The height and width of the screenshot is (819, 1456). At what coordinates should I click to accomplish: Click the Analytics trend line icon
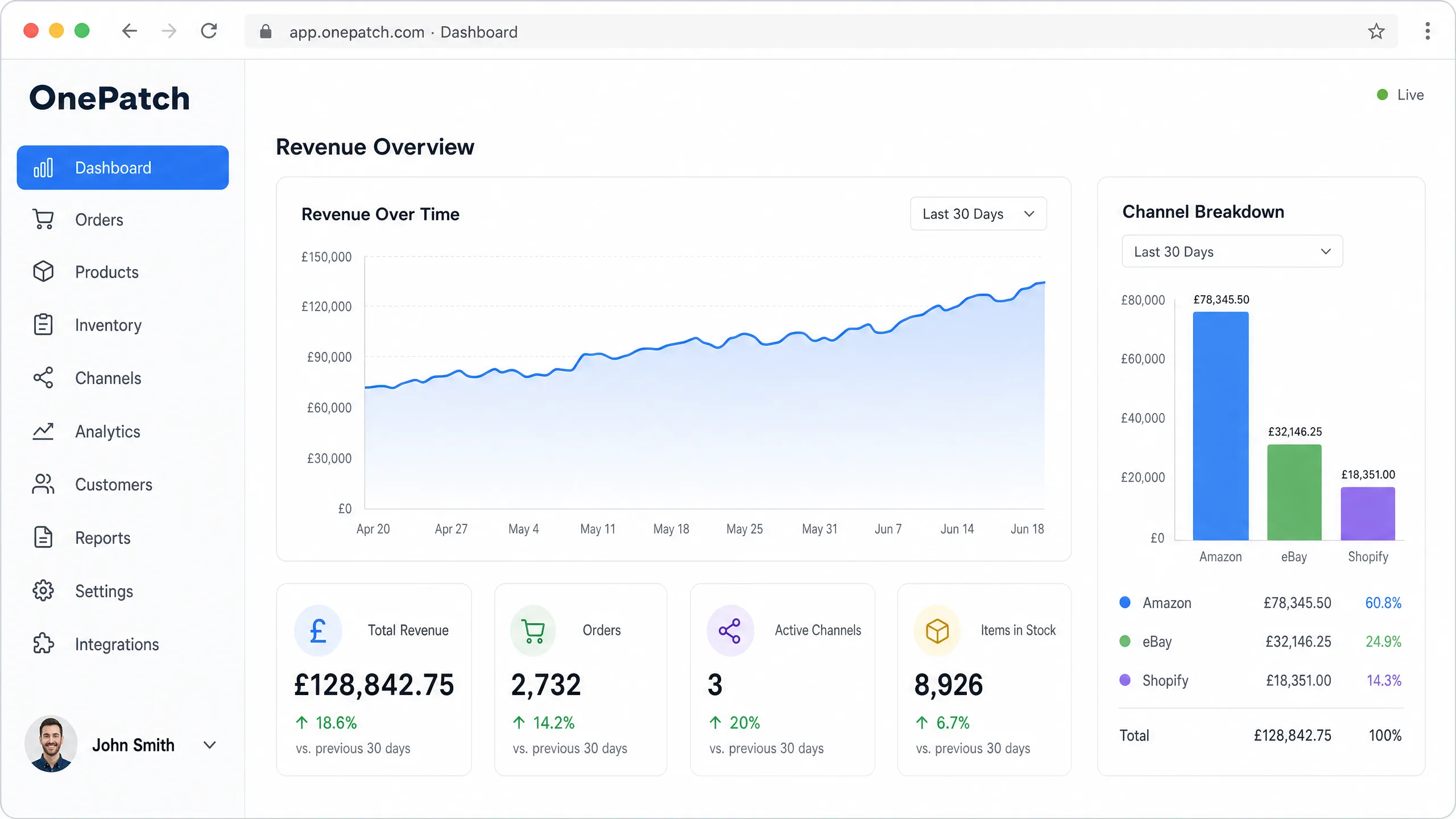(x=43, y=431)
